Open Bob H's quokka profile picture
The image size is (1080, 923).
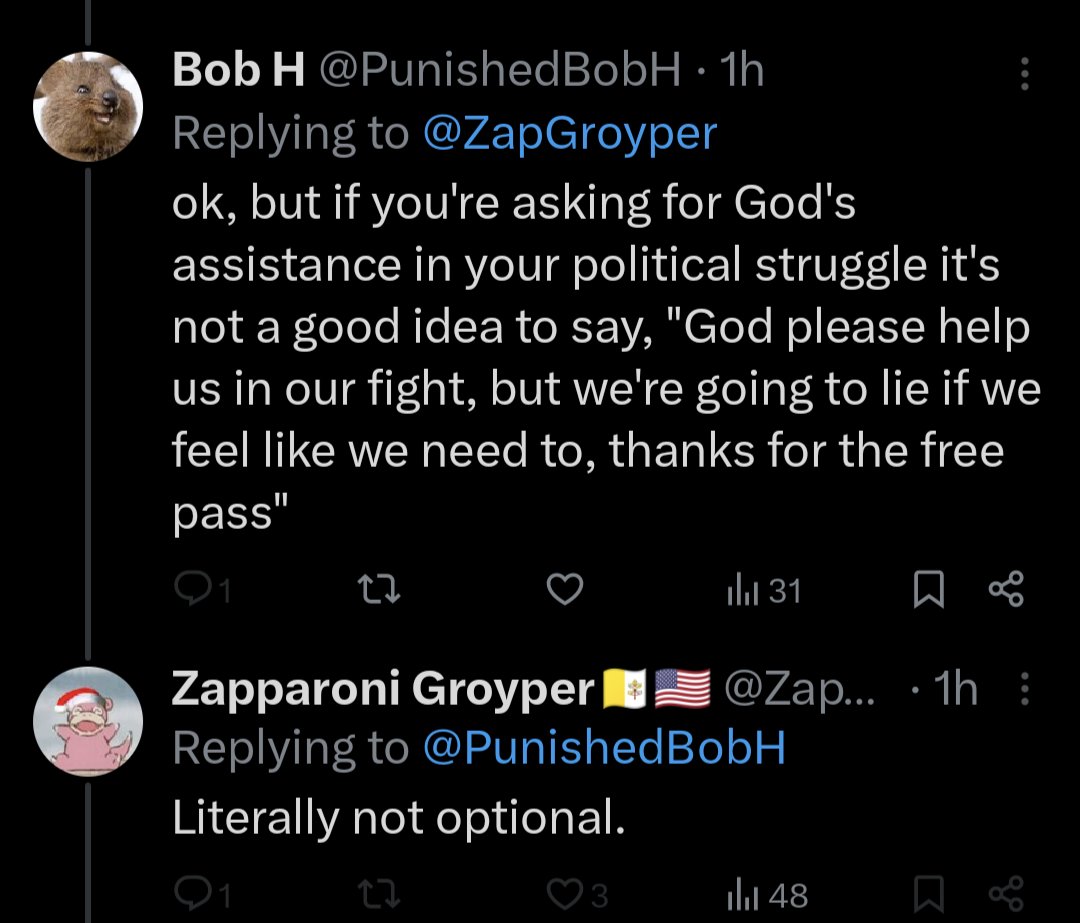click(88, 106)
